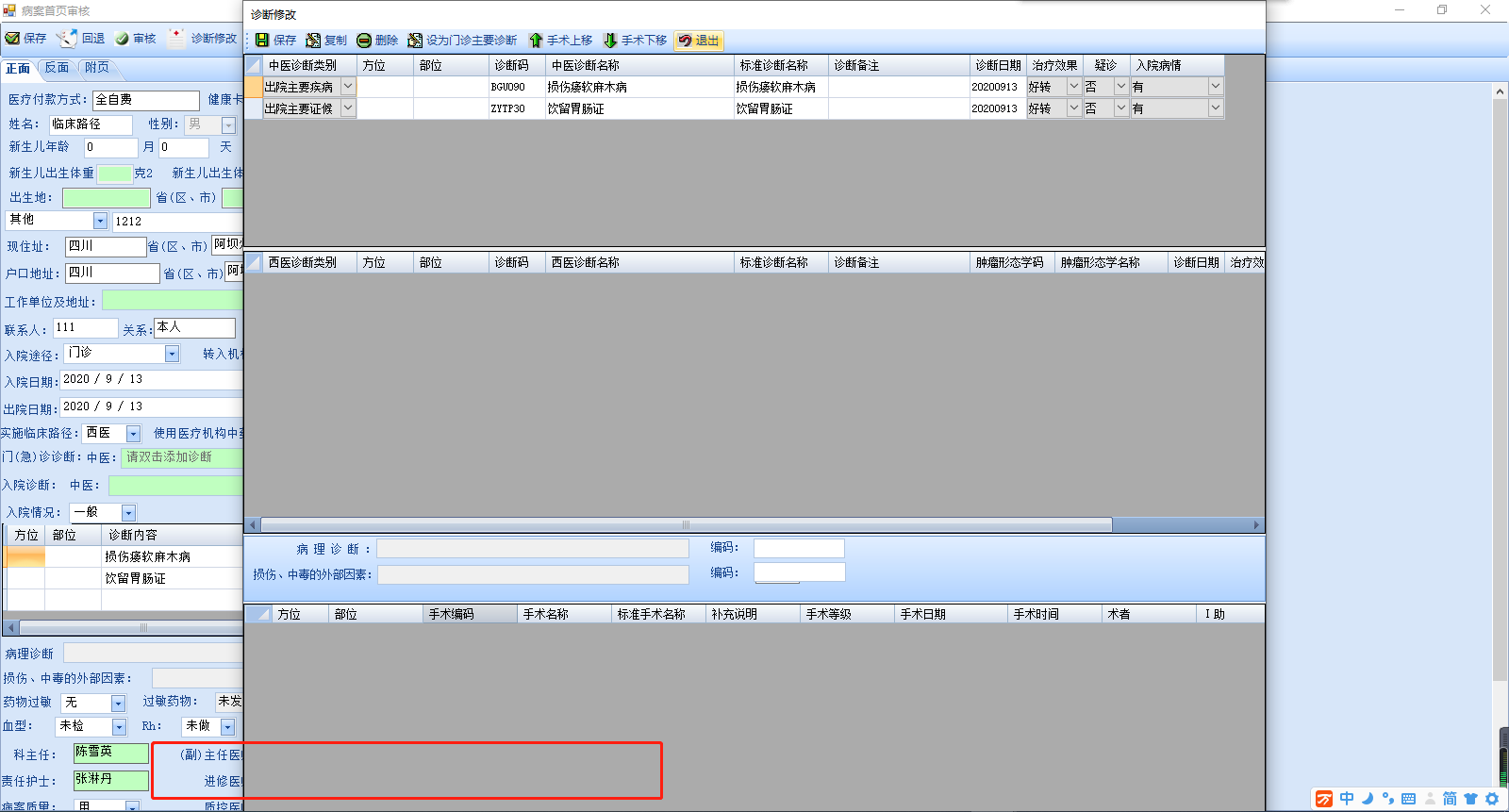Open 入院病情 dropdown for the 损伤痿软麻木病 row

point(1216,87)
